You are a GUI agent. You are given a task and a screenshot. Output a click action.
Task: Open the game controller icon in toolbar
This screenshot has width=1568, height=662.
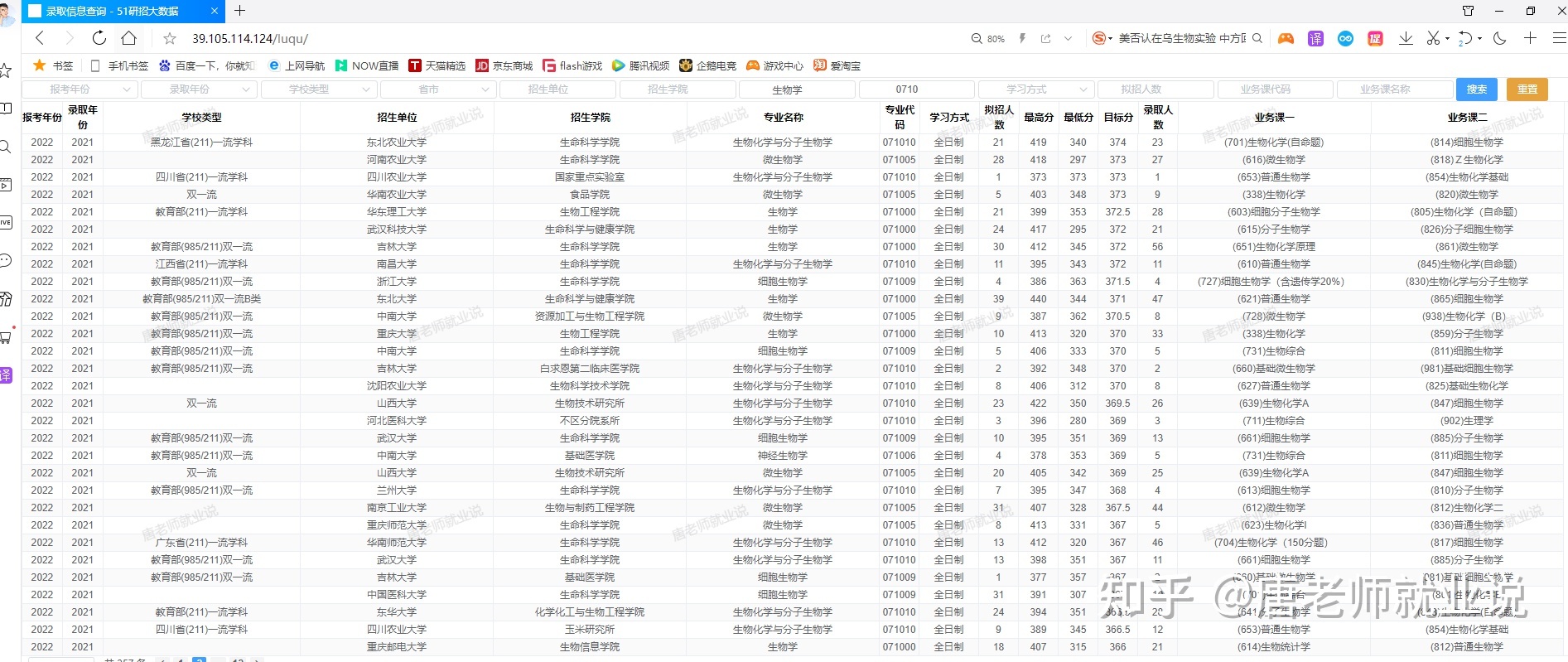[x=1286, y=39]
